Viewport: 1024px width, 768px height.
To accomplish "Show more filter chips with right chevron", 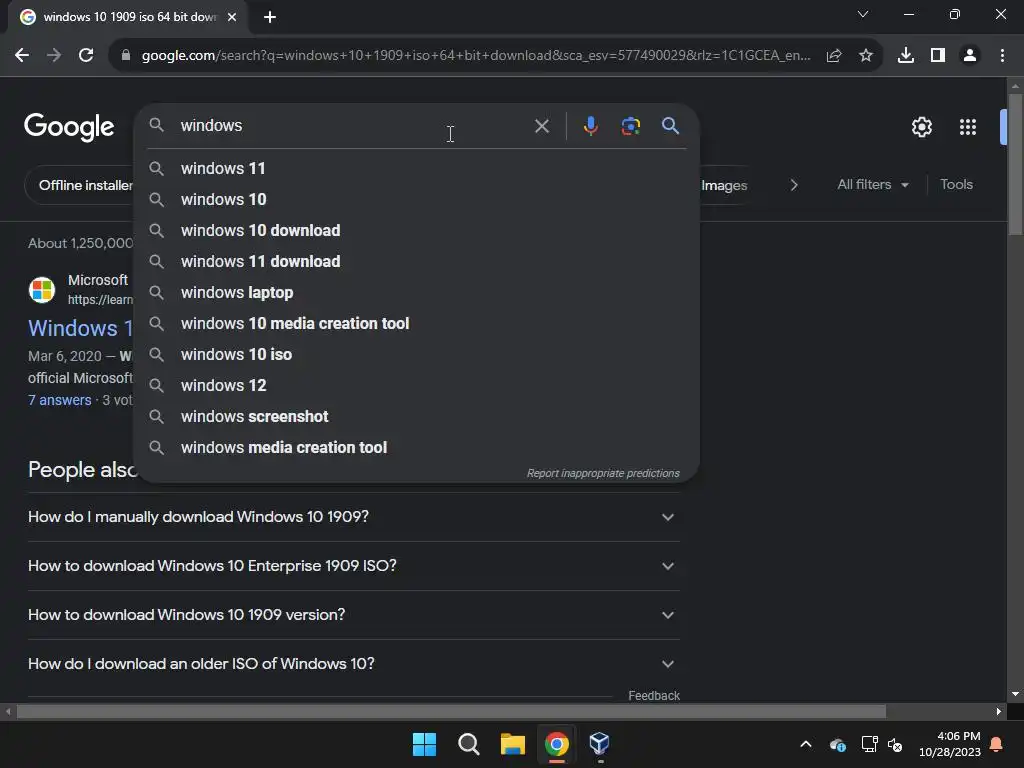I will coord(794,185).
